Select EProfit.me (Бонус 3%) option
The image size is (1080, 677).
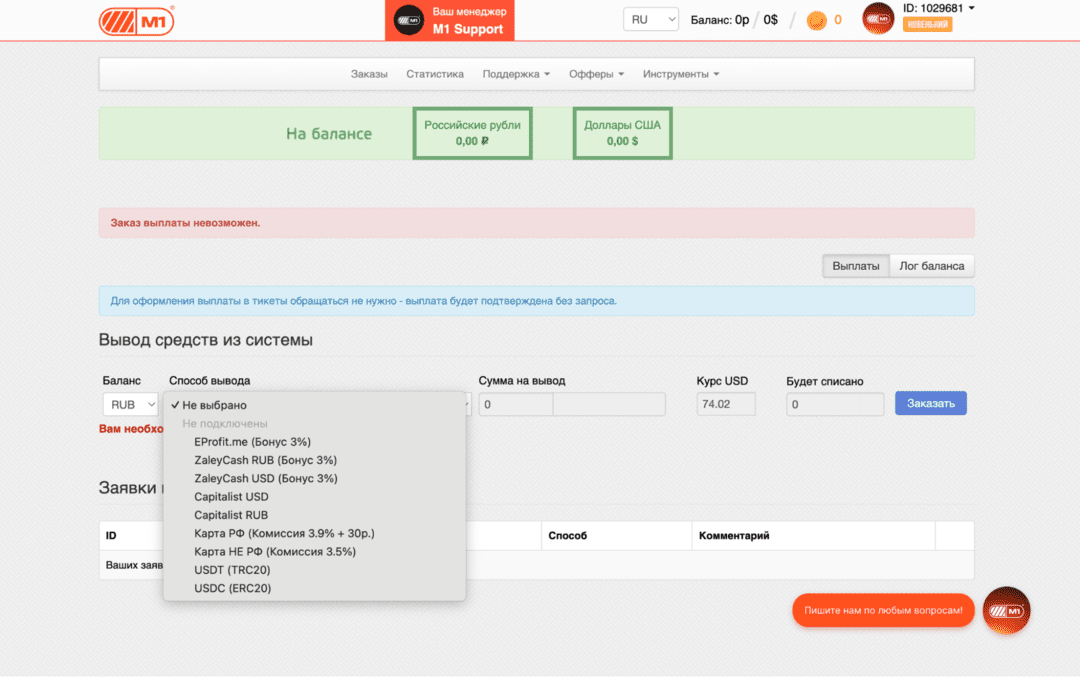(x=314, y=441)
